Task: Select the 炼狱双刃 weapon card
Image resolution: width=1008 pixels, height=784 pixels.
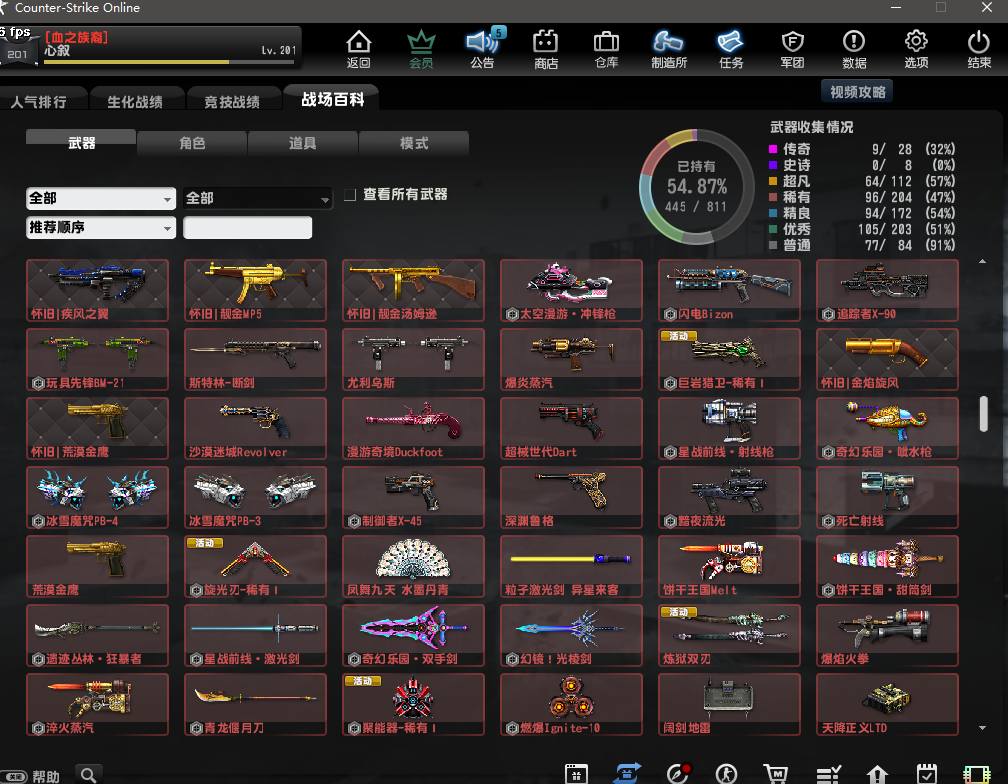Action: pos(730,636)
